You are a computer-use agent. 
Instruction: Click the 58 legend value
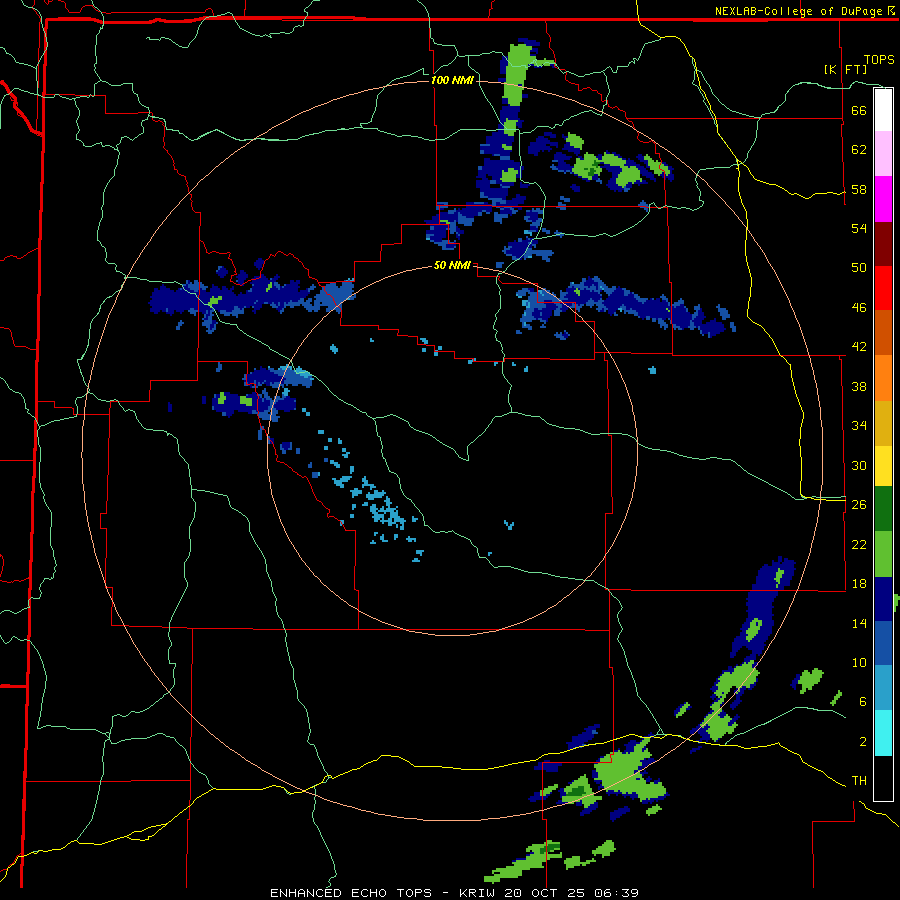pyautogui.click(x=859, y=189)
